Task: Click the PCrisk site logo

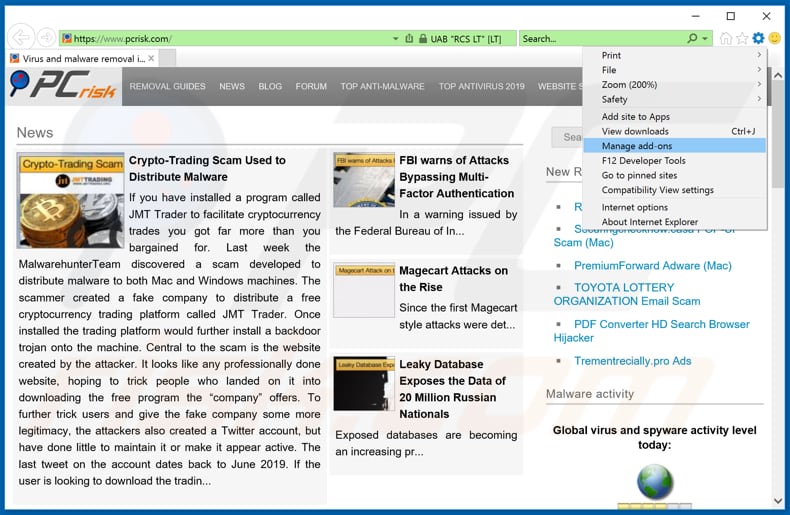Action: [63, 85]
